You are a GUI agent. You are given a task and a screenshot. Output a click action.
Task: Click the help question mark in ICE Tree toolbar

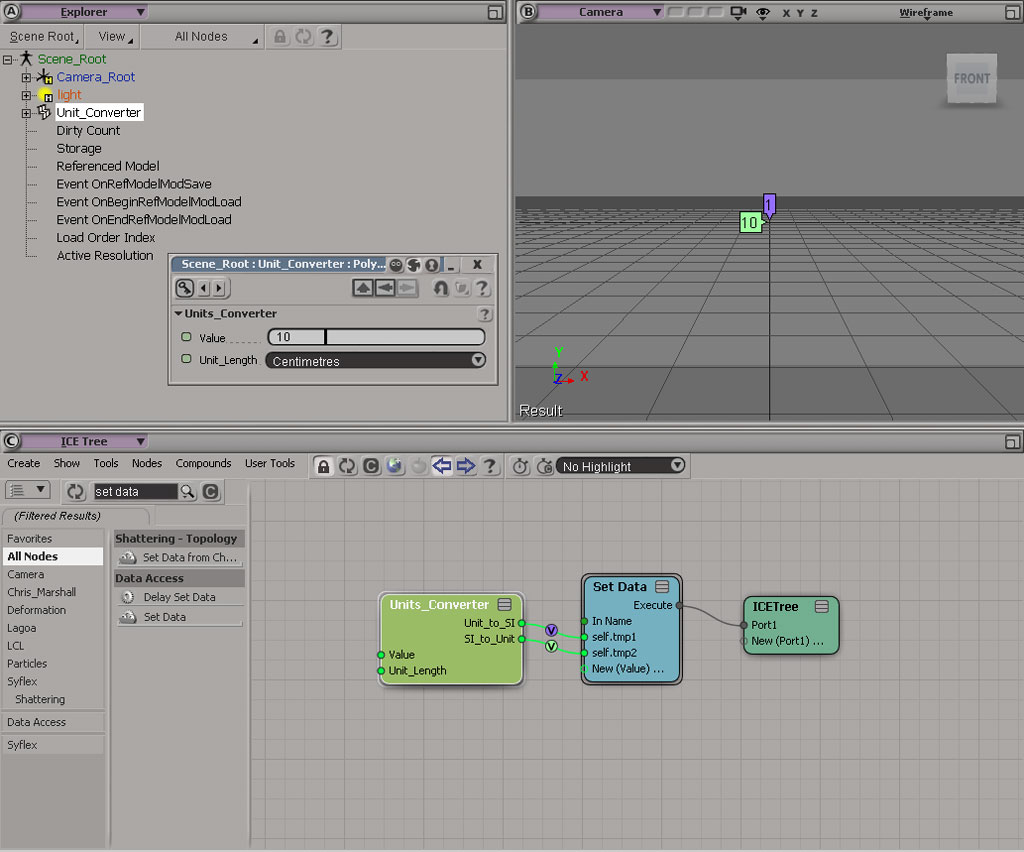[490, 466]
